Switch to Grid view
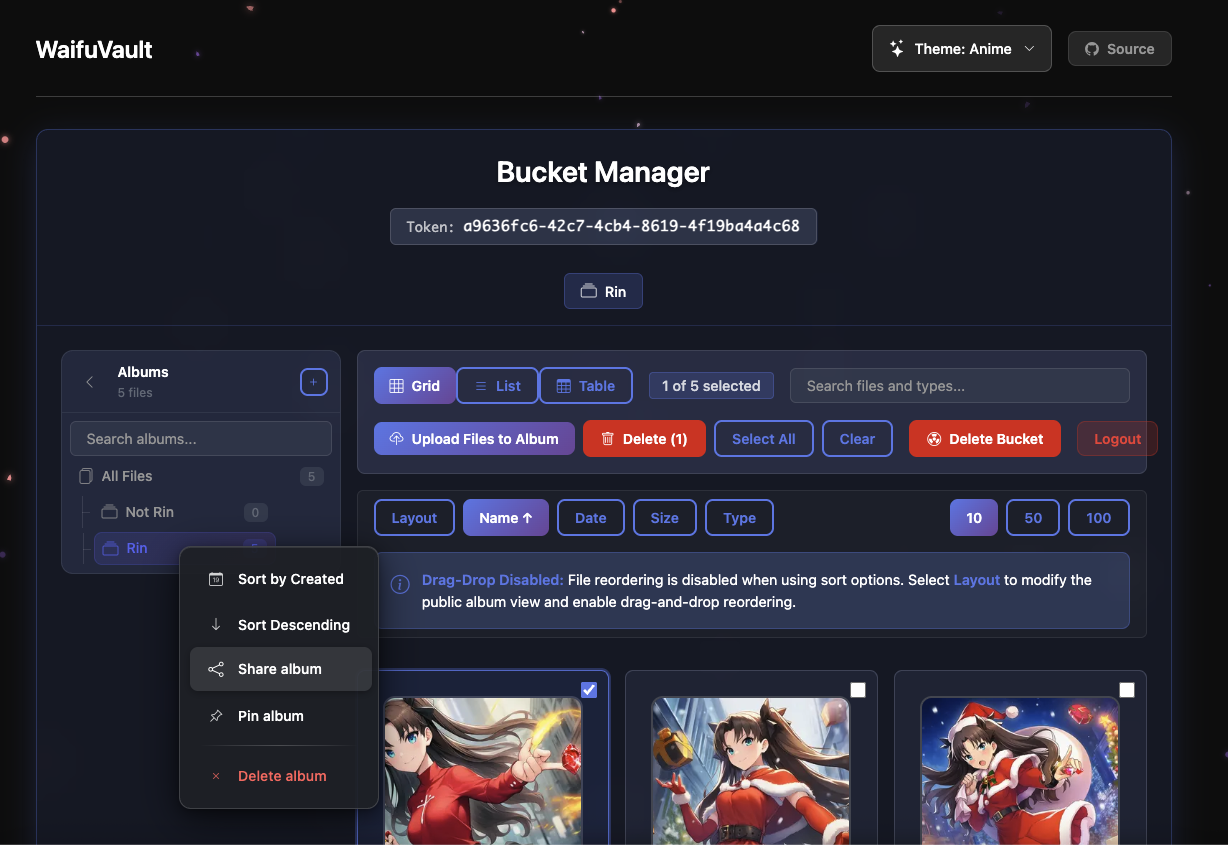 click(415, 386)
